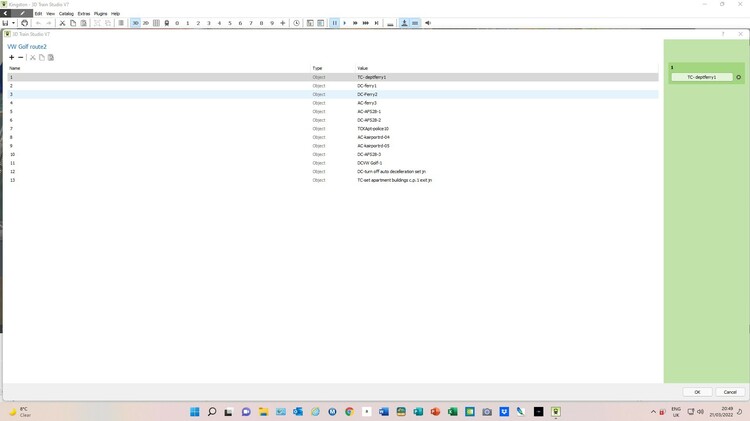This screenshot has width=750, height=421.
Task: Select camera preset 5 in toolbar
Action: 230,23
